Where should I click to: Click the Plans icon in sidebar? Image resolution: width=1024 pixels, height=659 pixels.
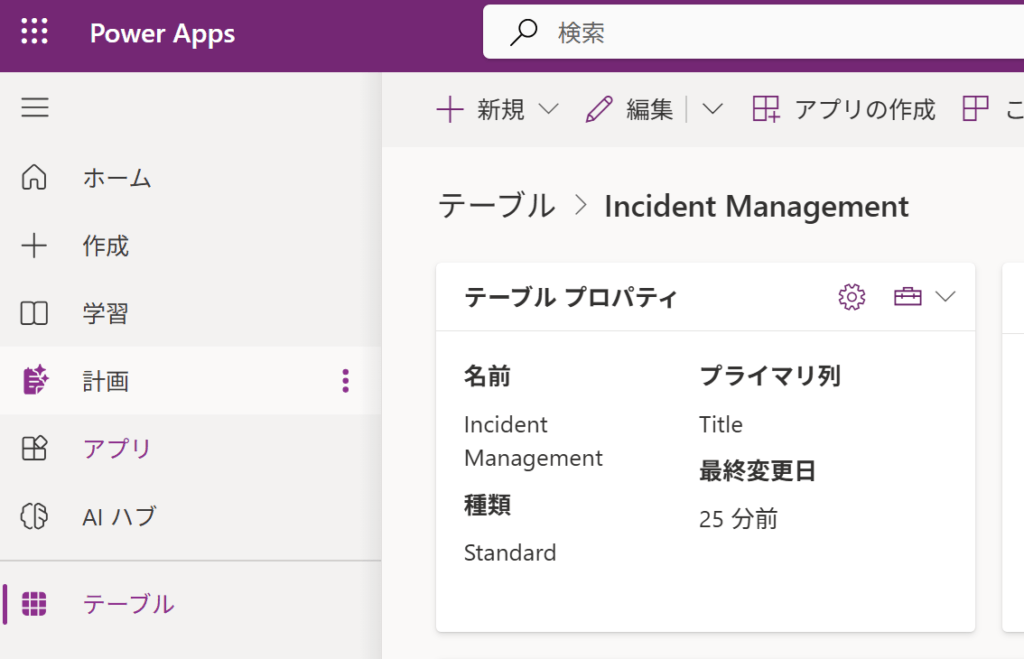click(35, 381)
